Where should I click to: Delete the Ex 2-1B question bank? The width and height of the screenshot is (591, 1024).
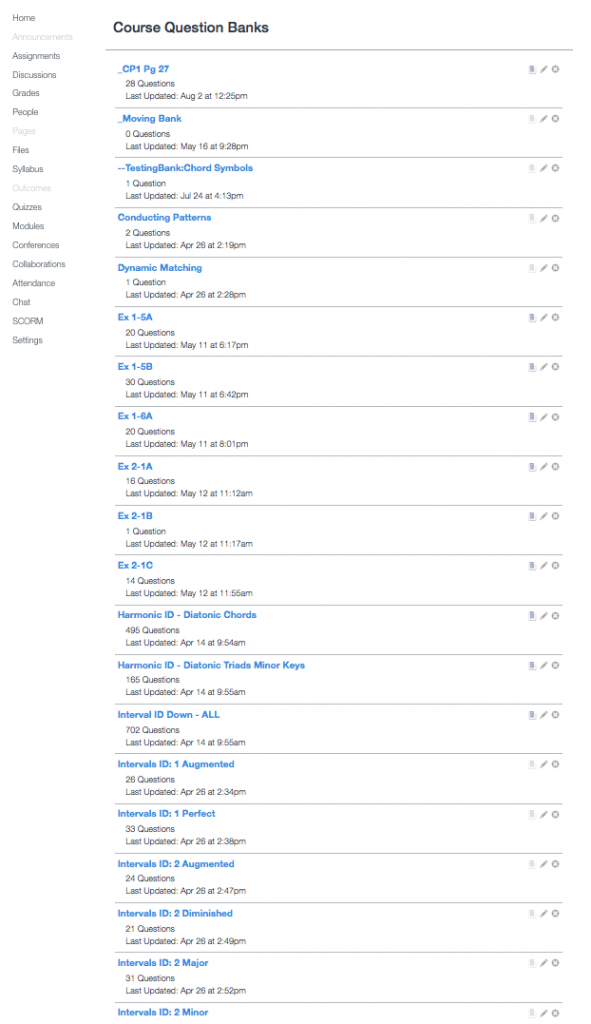(555, 517)
